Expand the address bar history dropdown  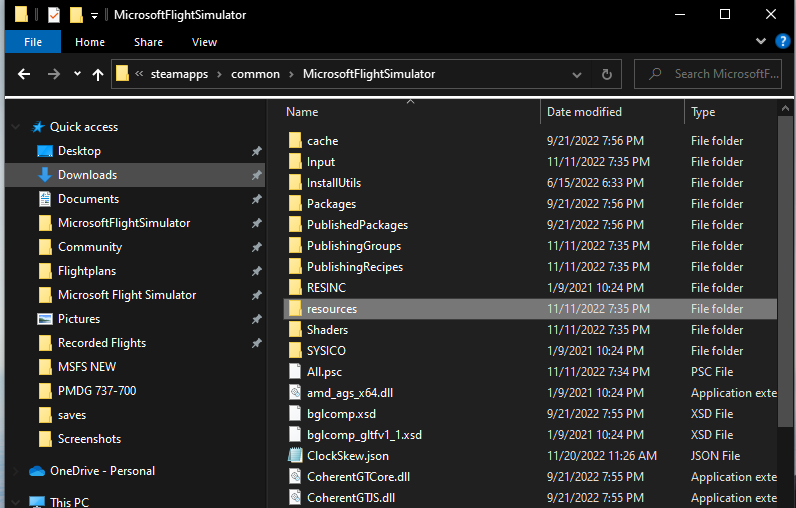577,74
